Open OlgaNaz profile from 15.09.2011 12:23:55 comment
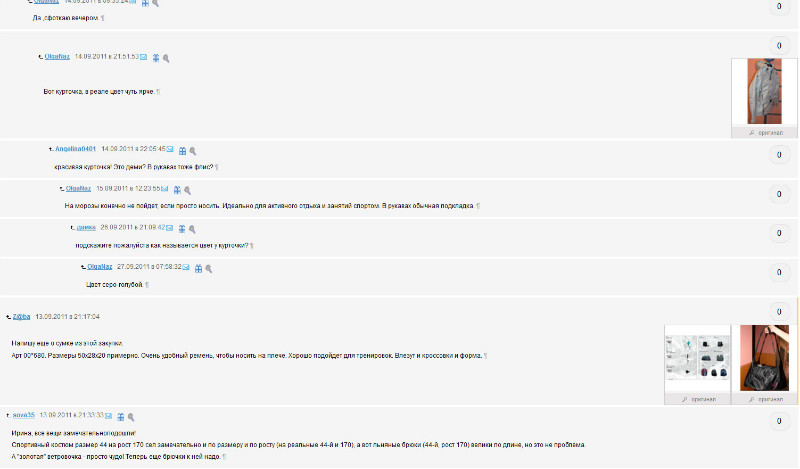This screenshot has height=469, width=800. 78,188
